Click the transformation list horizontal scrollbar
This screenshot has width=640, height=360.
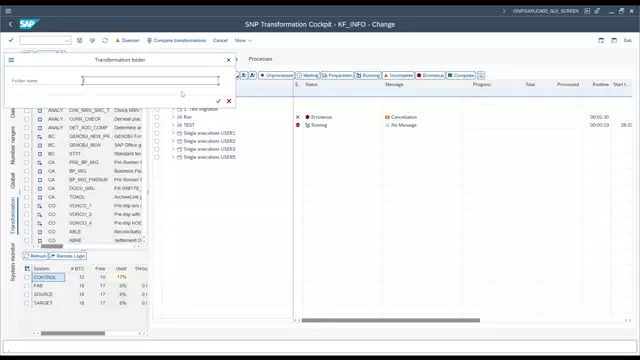click(x=52, y=246)
